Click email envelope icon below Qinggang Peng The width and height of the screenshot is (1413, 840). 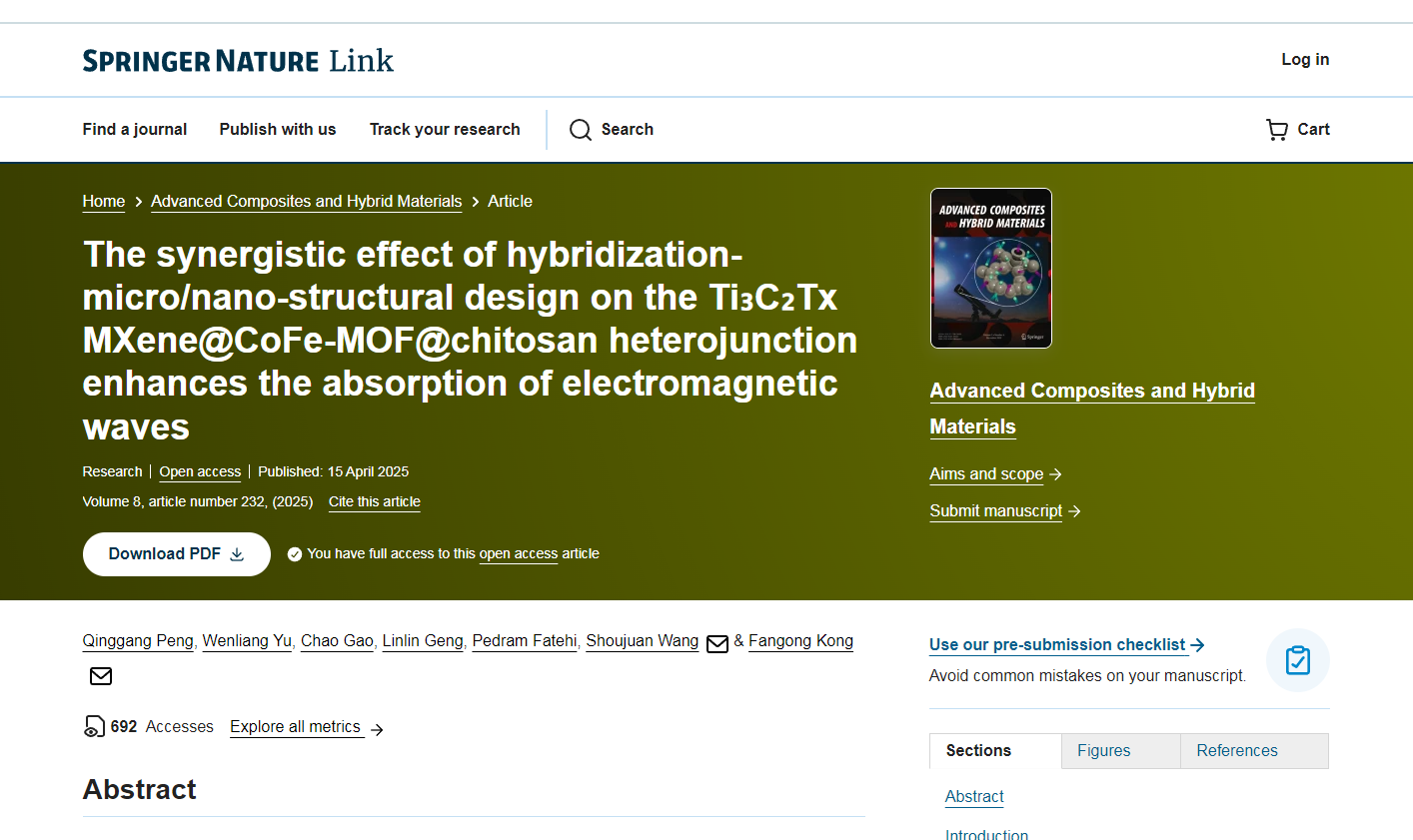[x=101, y=676]
